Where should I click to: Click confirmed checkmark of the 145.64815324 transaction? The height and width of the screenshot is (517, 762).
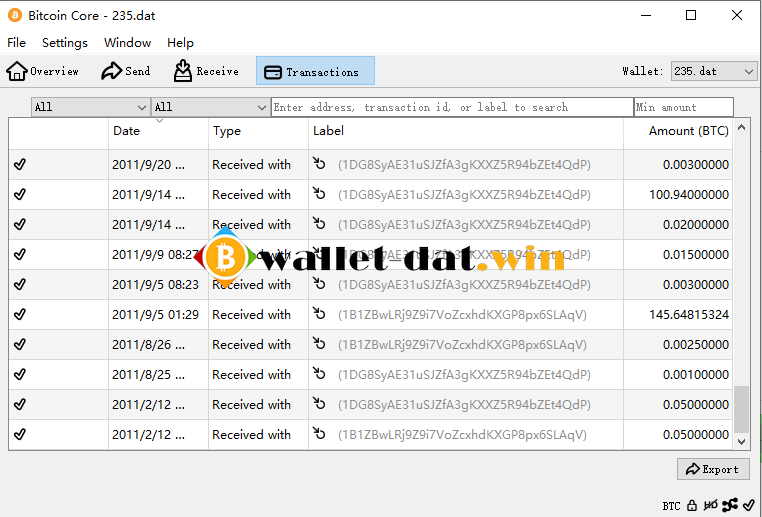click(20, 315)
